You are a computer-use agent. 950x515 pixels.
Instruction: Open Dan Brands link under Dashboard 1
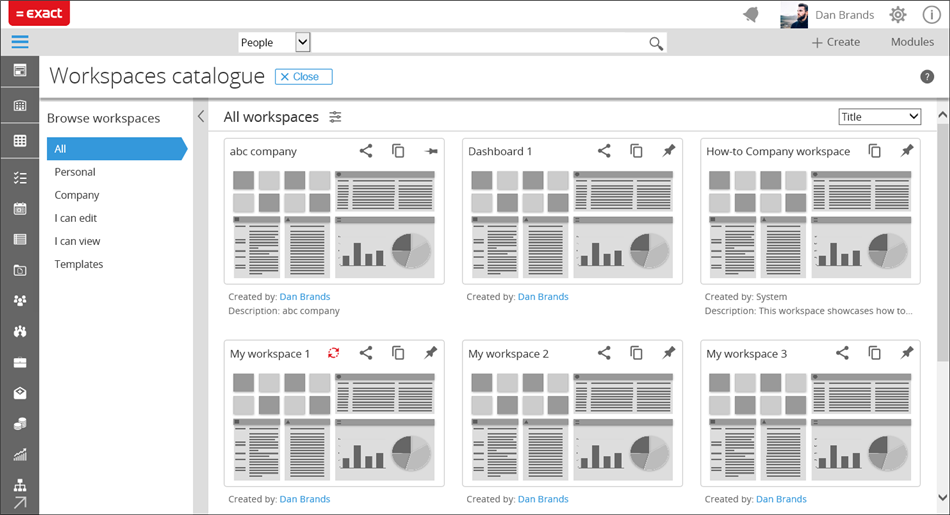[x=543, y=297]
